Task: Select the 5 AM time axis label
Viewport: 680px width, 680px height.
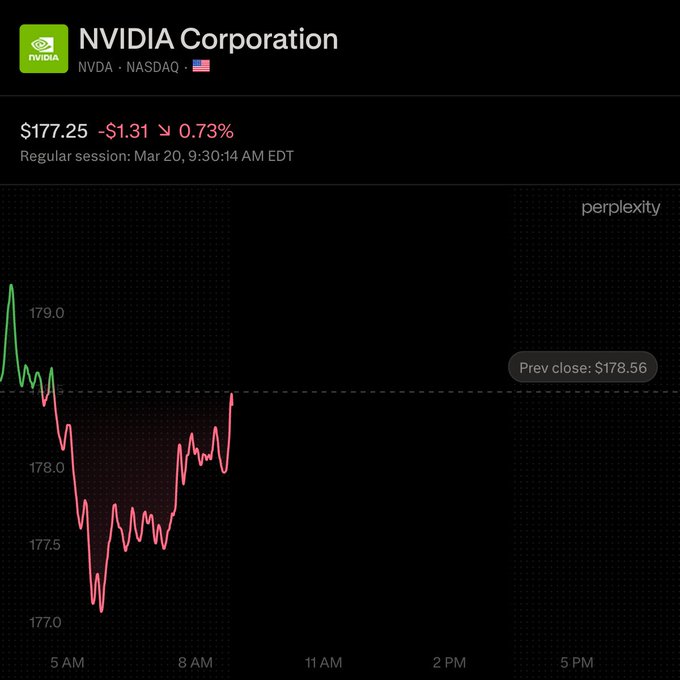Action: tap(67, 663)
